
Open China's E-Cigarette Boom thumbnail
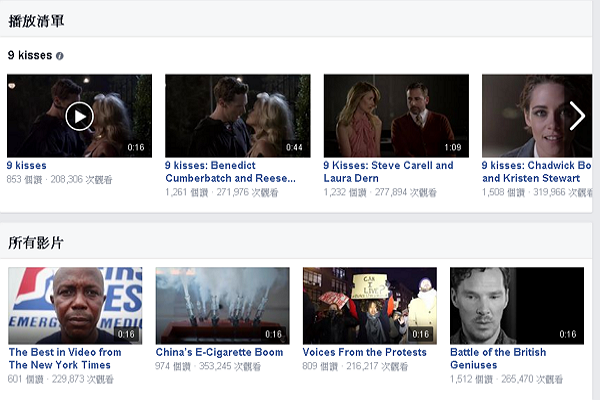(x=222, y=305)
